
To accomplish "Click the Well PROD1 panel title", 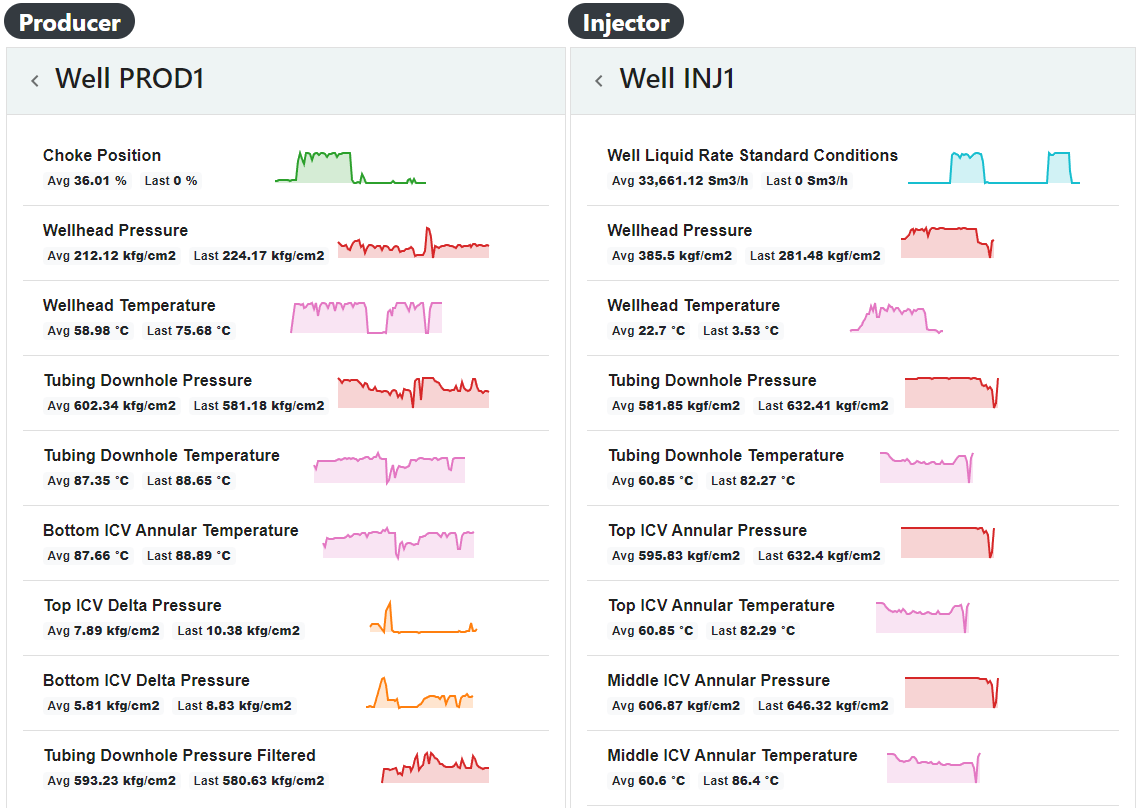I will point(130,79).
